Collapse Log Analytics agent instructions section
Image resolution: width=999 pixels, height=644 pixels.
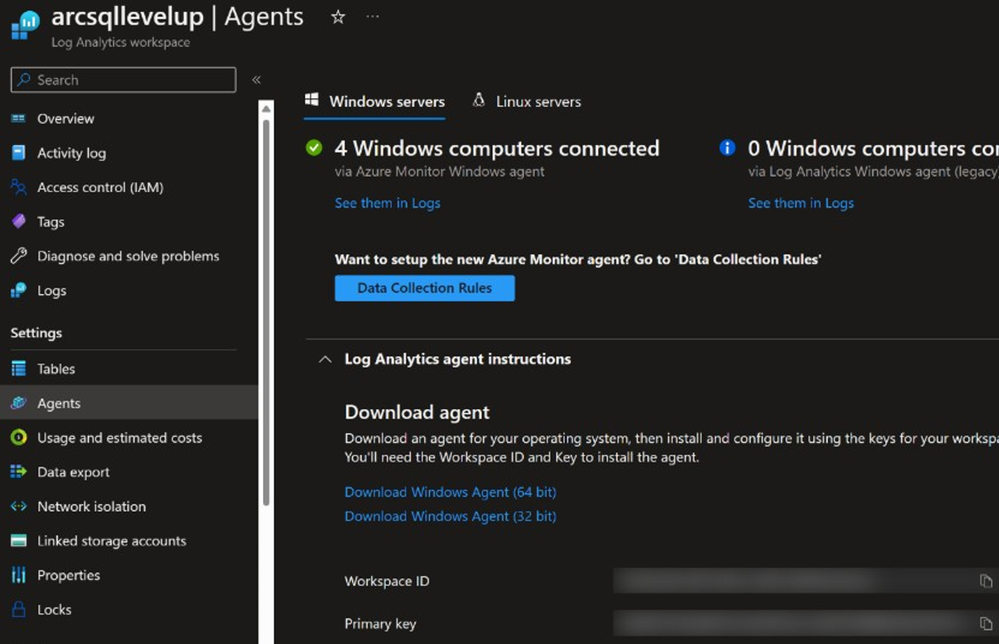pos(325,359)
